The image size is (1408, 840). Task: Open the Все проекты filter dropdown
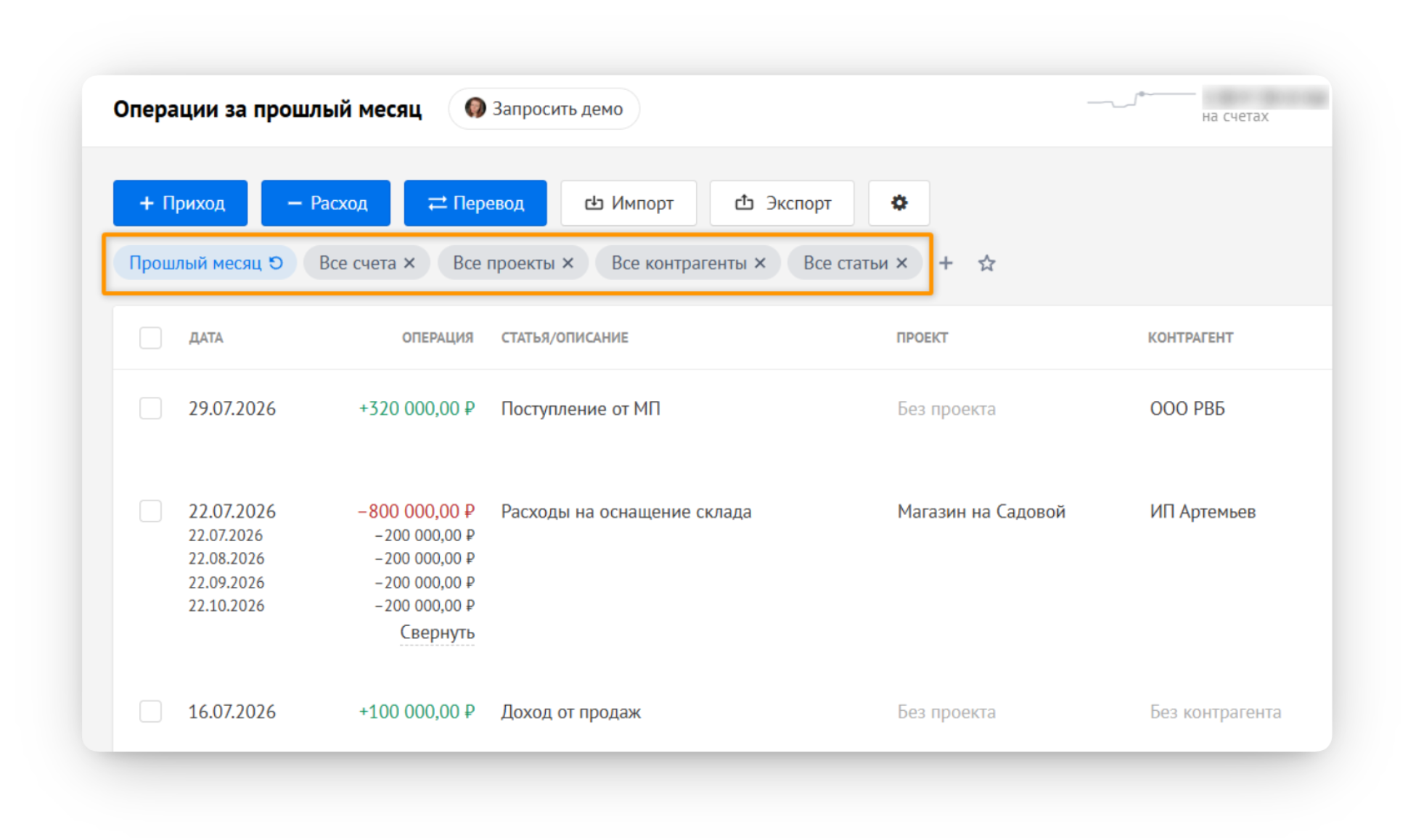[x=504, y=263]
